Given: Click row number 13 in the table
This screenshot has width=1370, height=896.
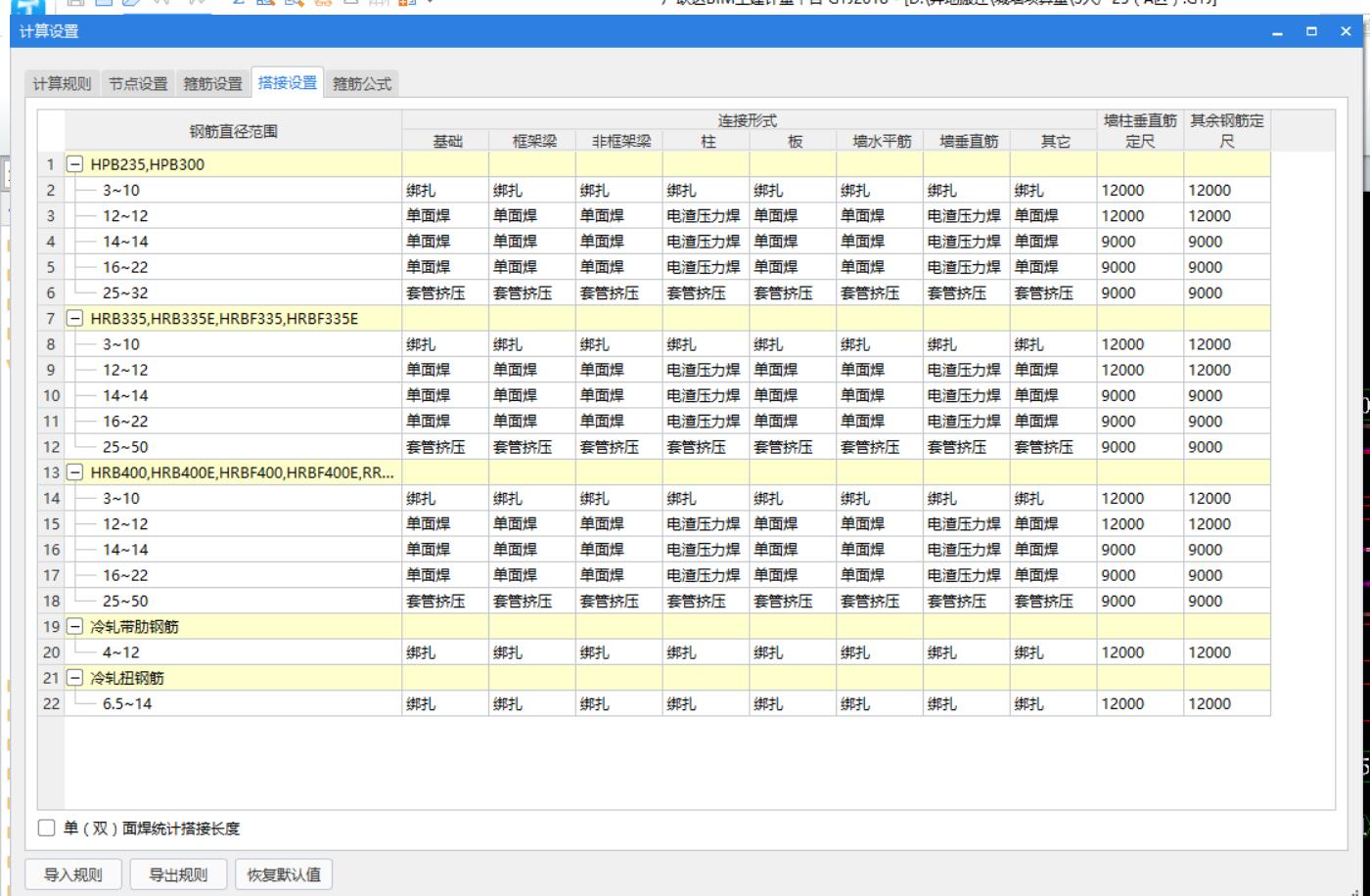Looking at the screenshot, I should [52, 472].
